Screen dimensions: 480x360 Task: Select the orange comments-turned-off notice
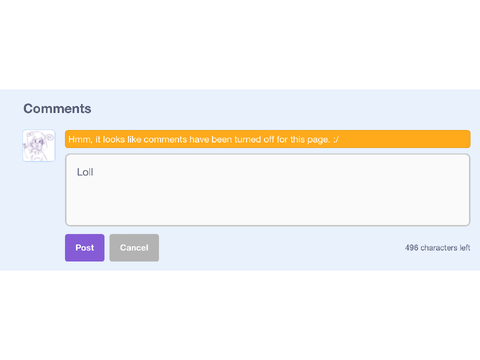click(x=268, y=139)
